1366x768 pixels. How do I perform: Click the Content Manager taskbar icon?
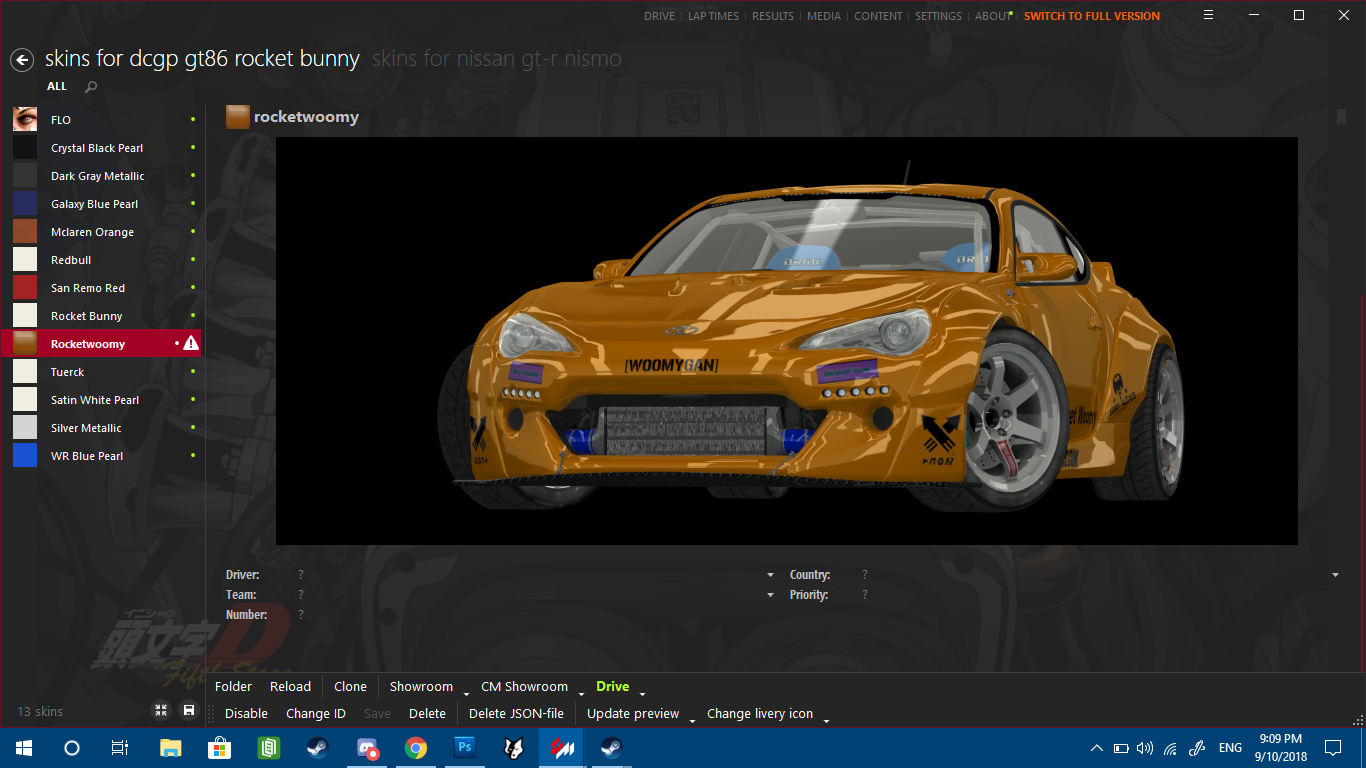[562, 747]
